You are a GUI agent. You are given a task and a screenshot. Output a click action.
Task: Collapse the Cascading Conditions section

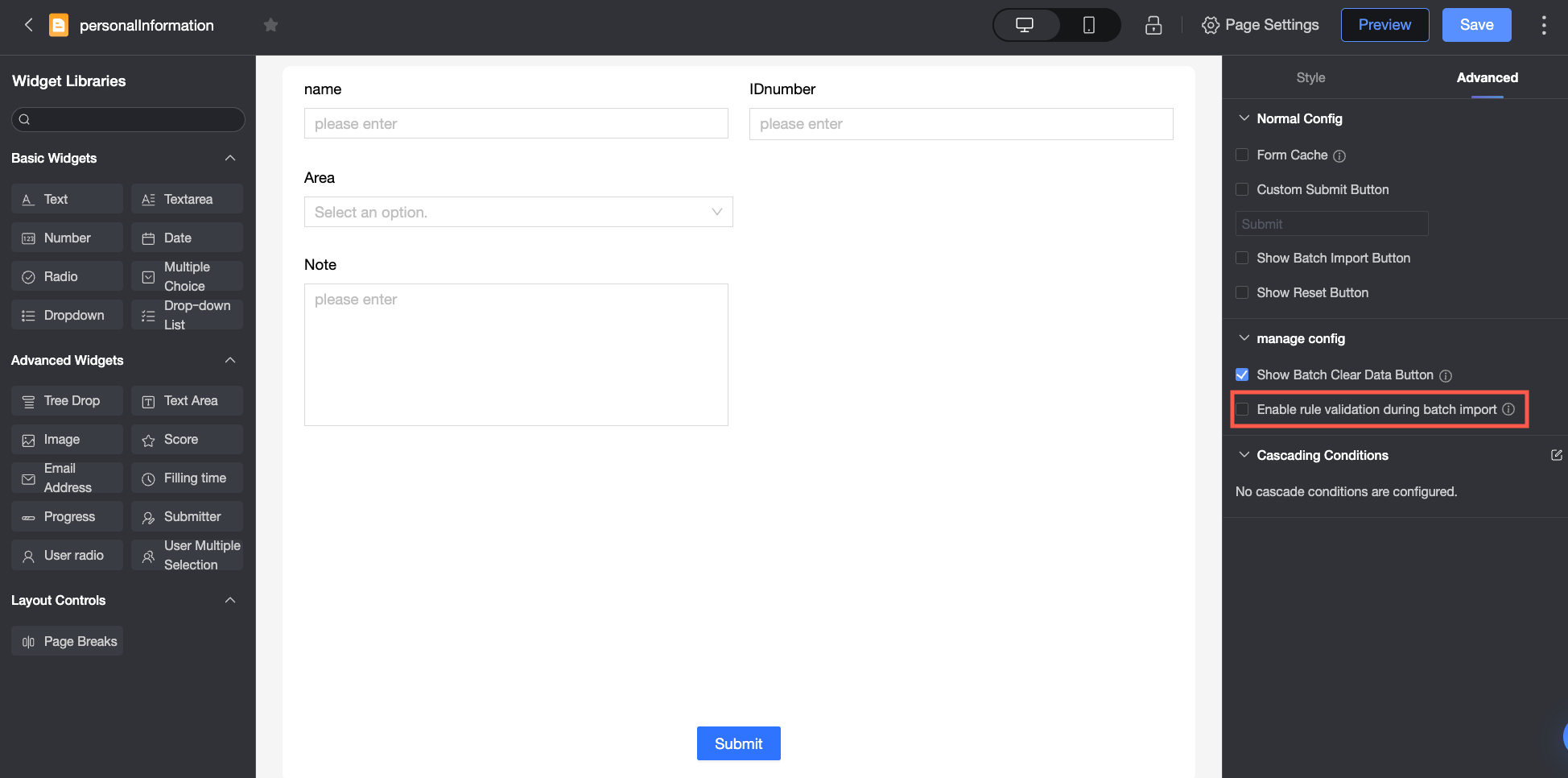pos(1244,455)
